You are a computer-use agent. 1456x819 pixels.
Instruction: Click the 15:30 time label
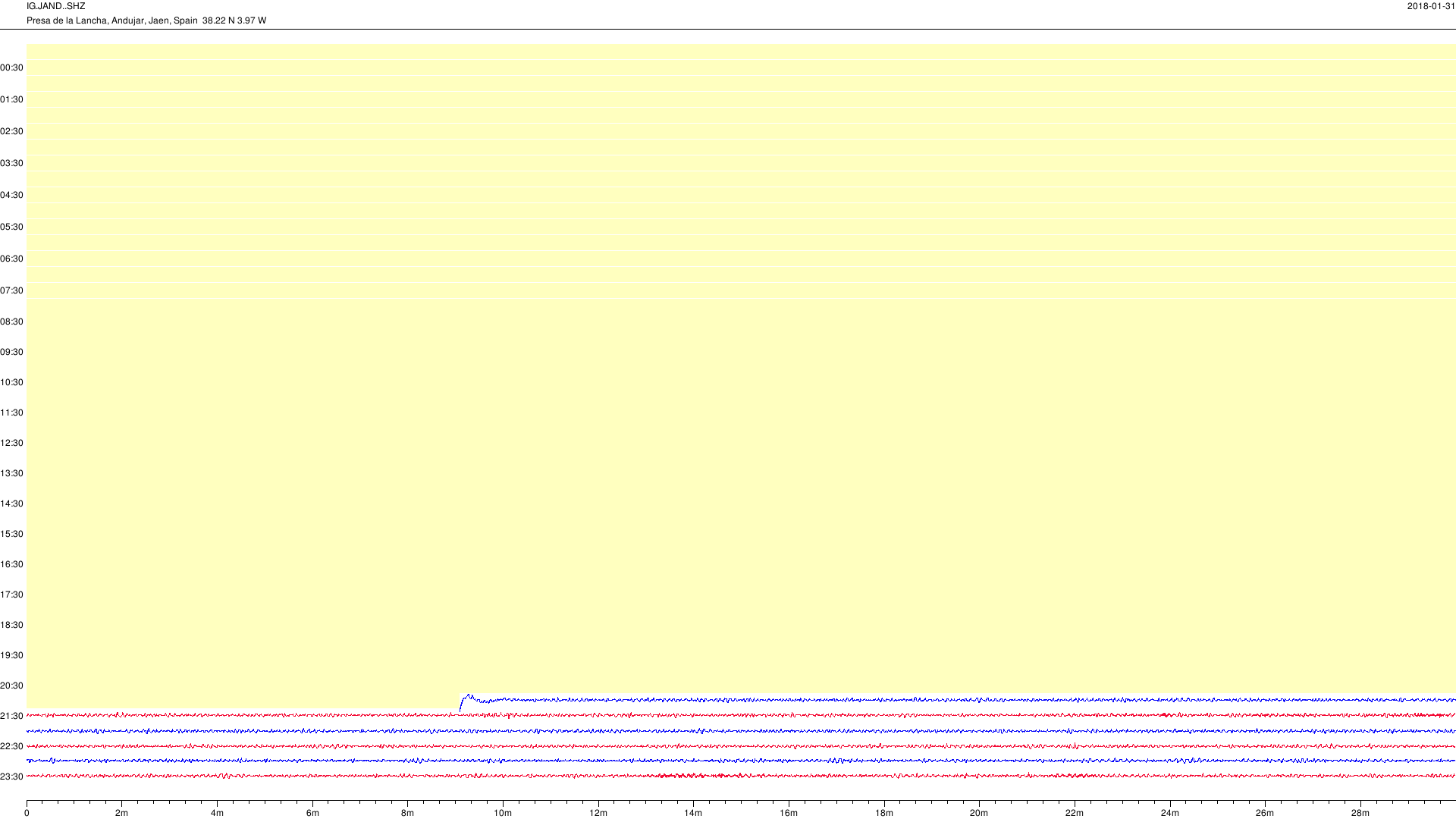[x=11, y=534]
